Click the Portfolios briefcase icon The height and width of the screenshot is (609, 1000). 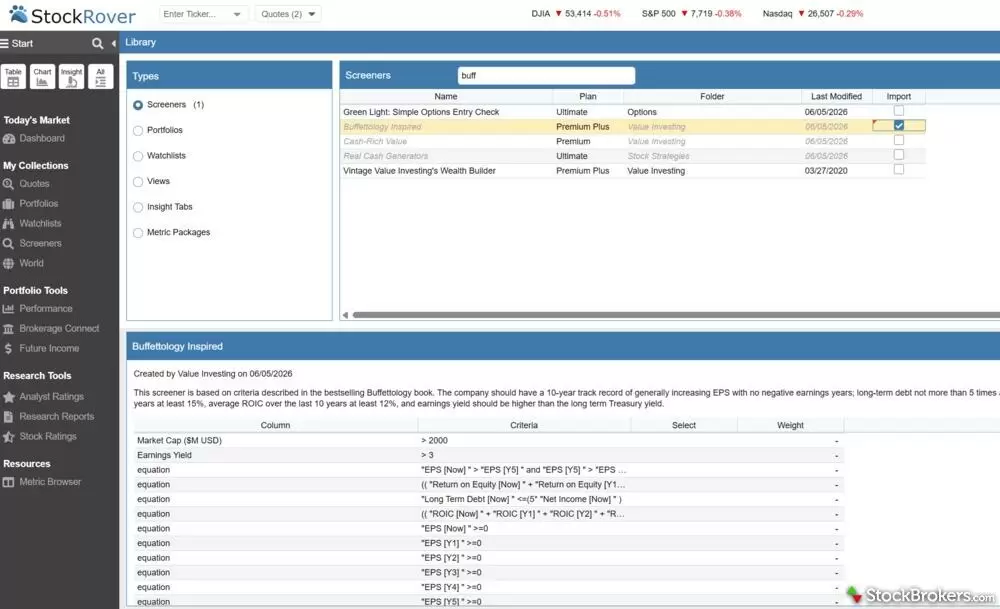point(8,203)
